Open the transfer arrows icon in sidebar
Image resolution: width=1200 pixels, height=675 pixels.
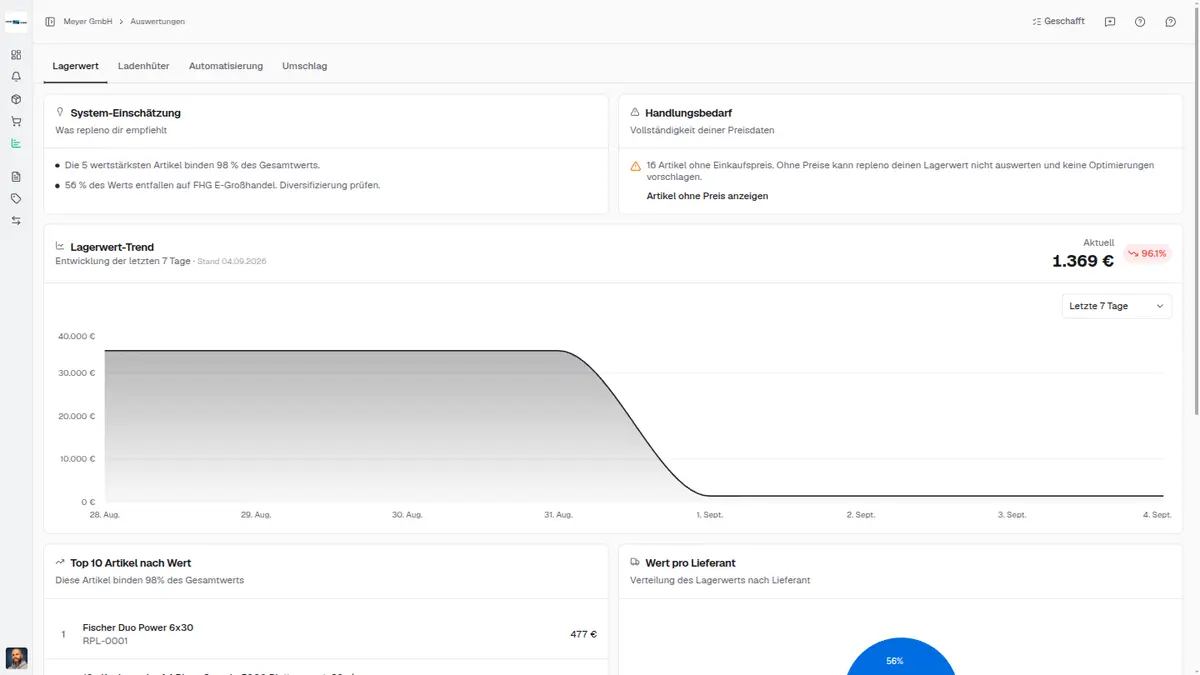click(x=16, y=221)
